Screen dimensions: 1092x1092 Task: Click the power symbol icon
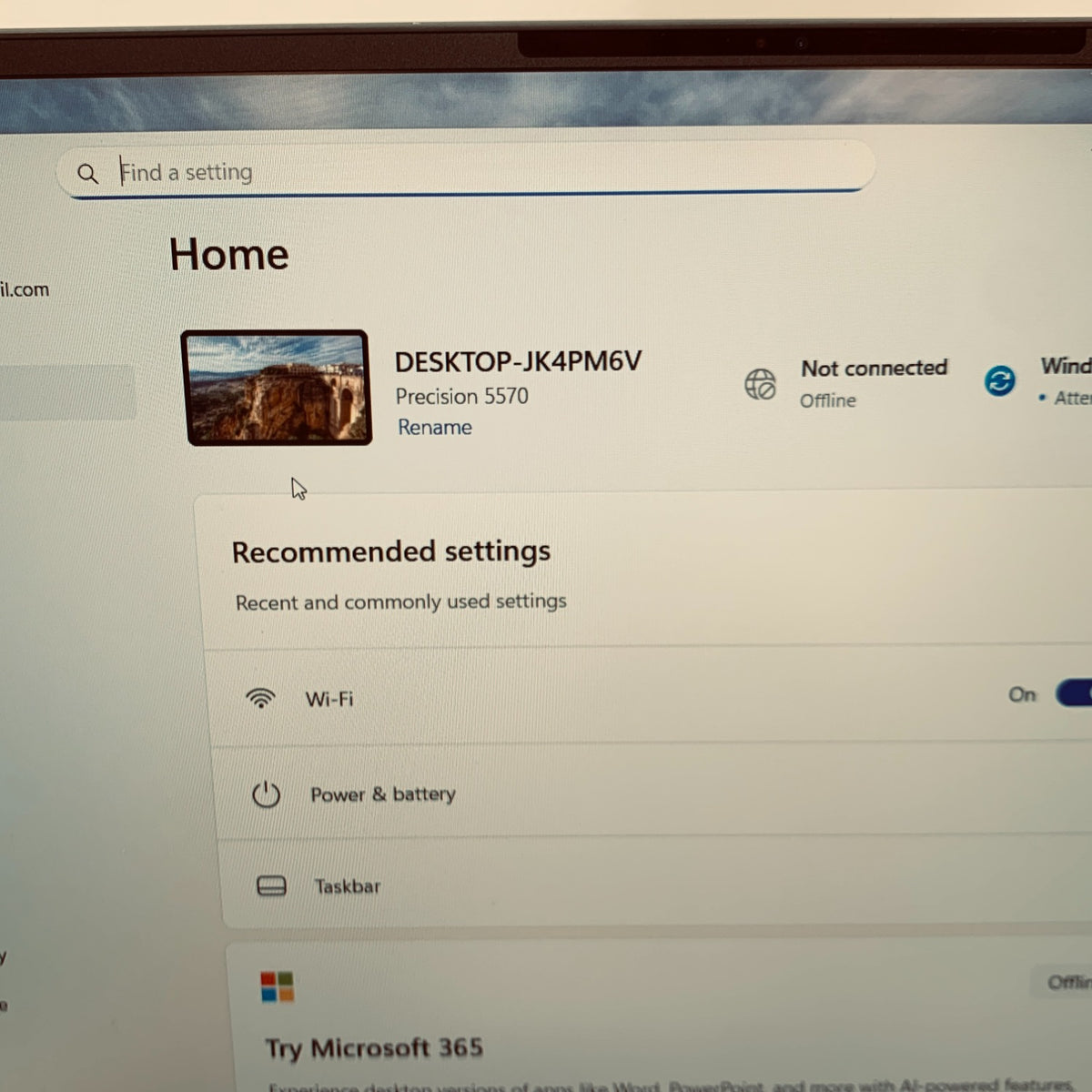pyautogui.click(x=266, y=794)
